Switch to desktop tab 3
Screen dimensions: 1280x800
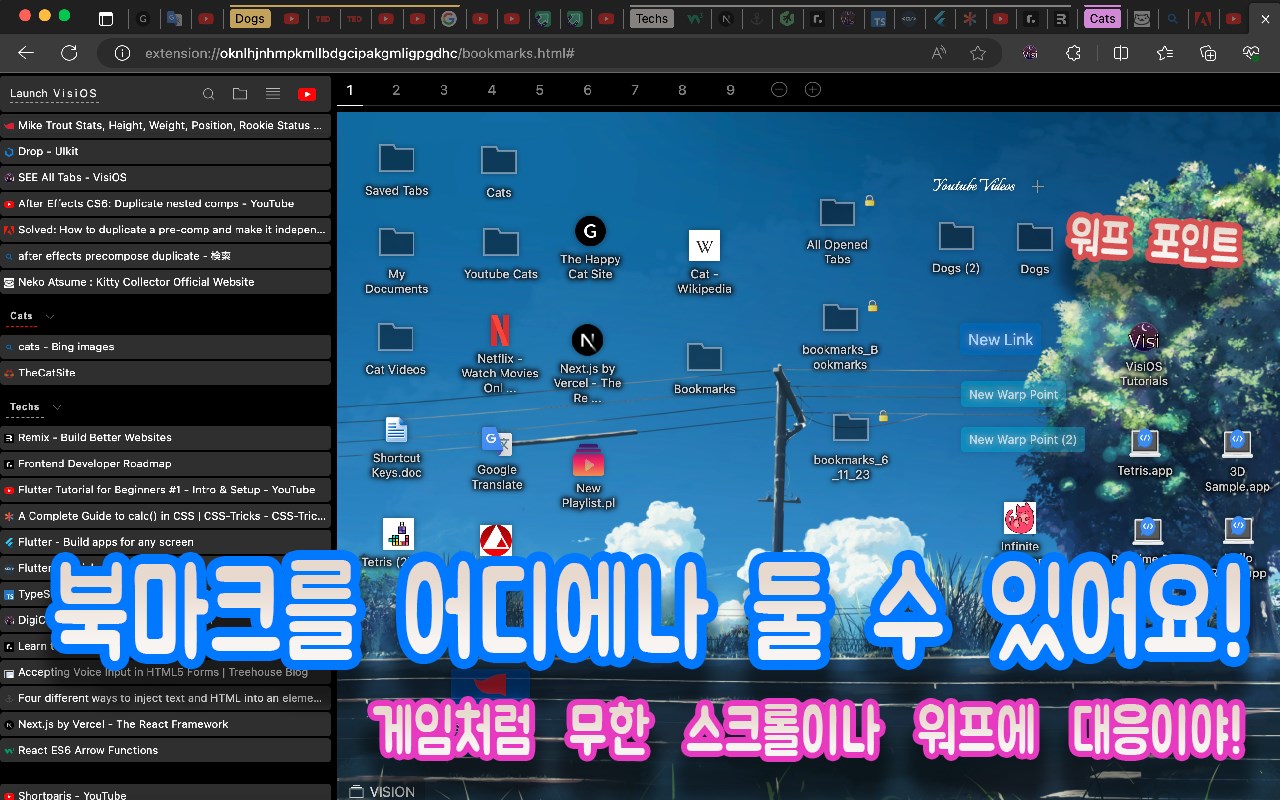(x=444, y=90)
